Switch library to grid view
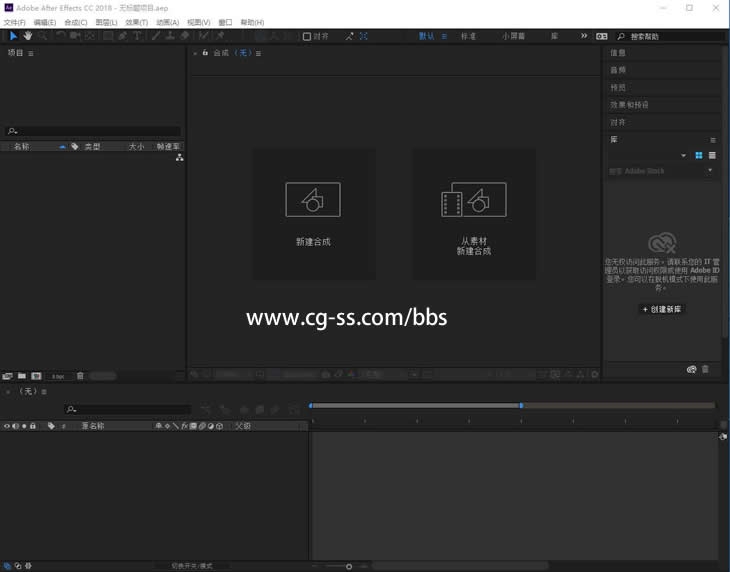The image size is (730, 572). pyautogui.click(x=698, y=155)
